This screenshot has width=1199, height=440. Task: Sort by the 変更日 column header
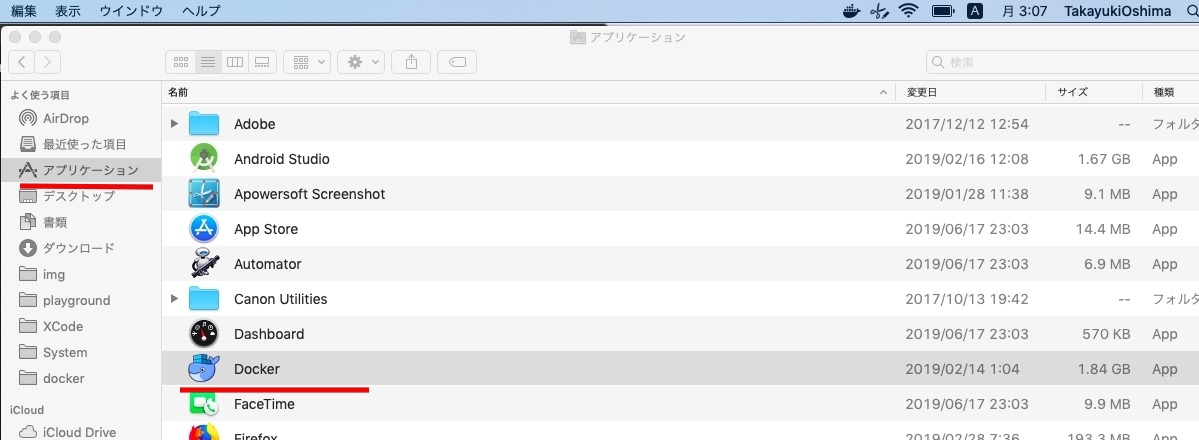(x=971, y=92)
